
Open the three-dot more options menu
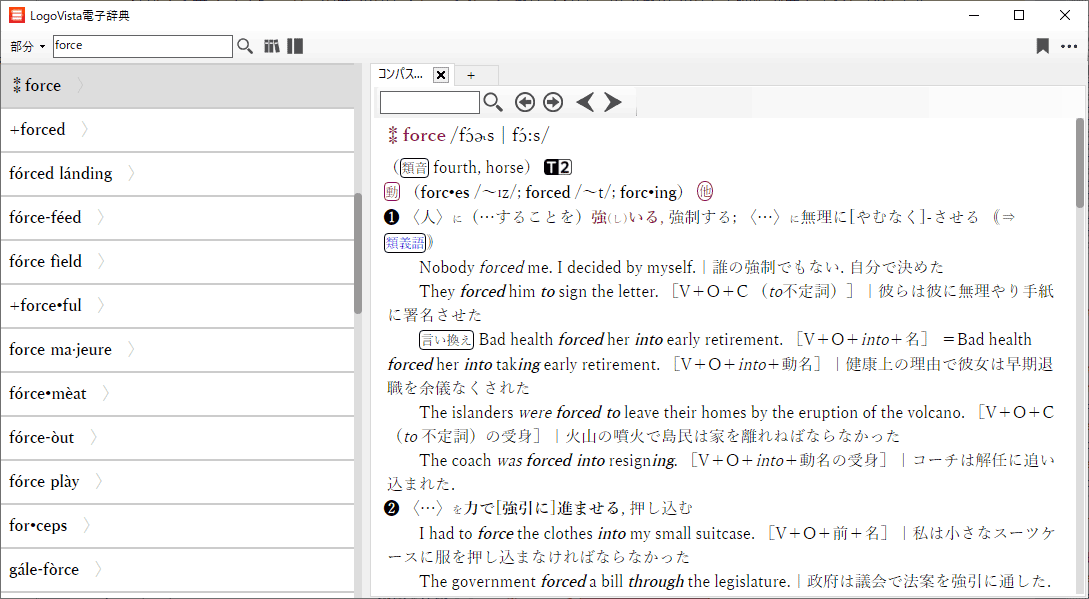(x=1069, y=46)
